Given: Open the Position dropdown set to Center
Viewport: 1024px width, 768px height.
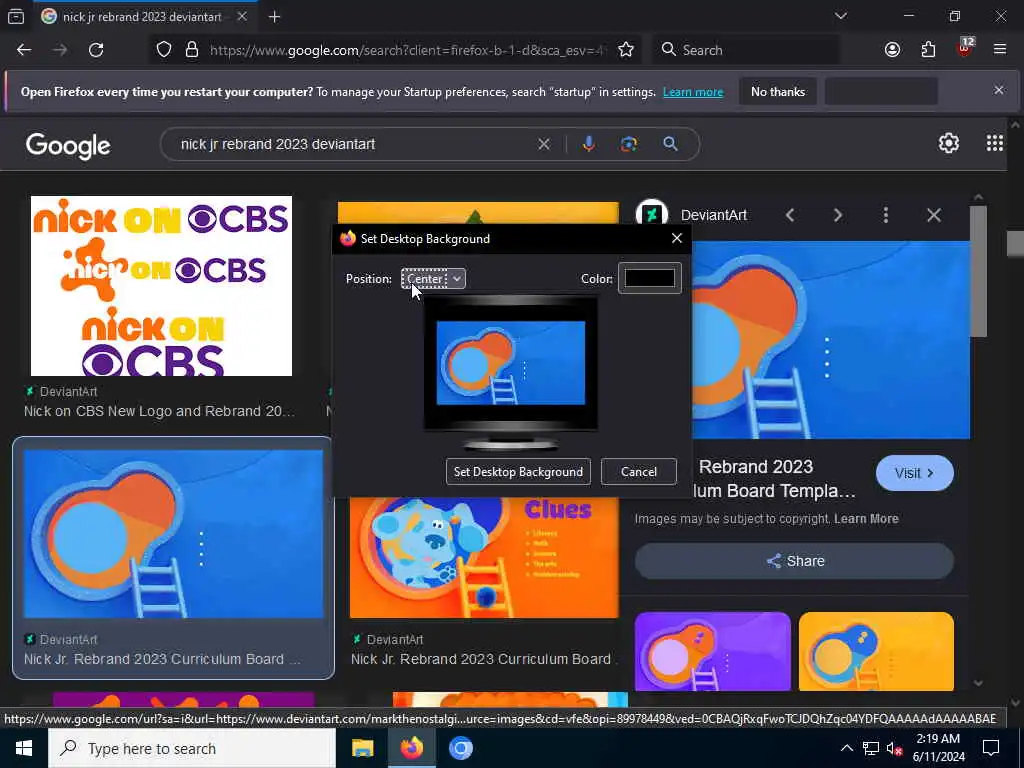Looking at the screenshot, I should [433, 279].
